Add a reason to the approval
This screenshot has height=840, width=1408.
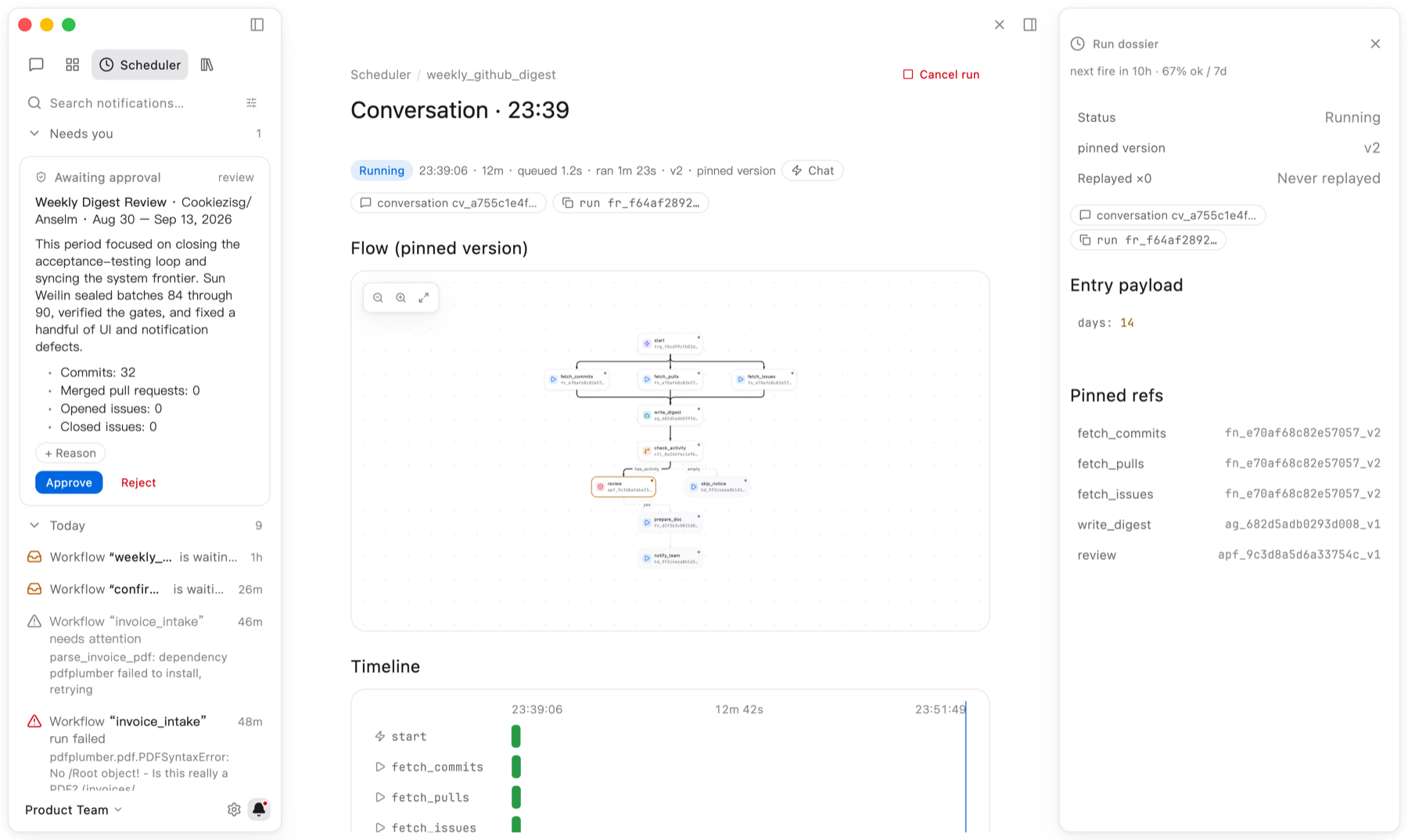(x=70, y=453)
